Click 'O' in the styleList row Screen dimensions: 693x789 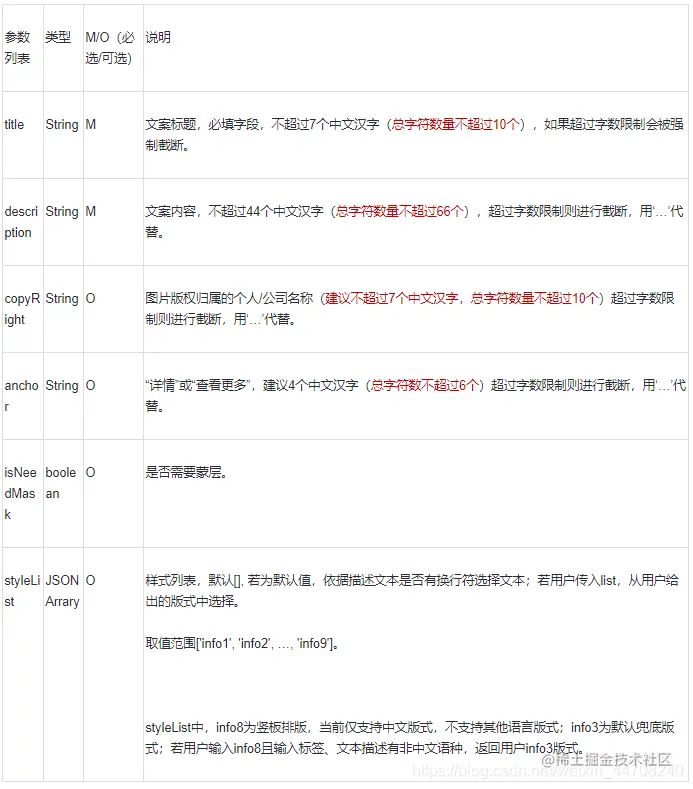point(90,580)
